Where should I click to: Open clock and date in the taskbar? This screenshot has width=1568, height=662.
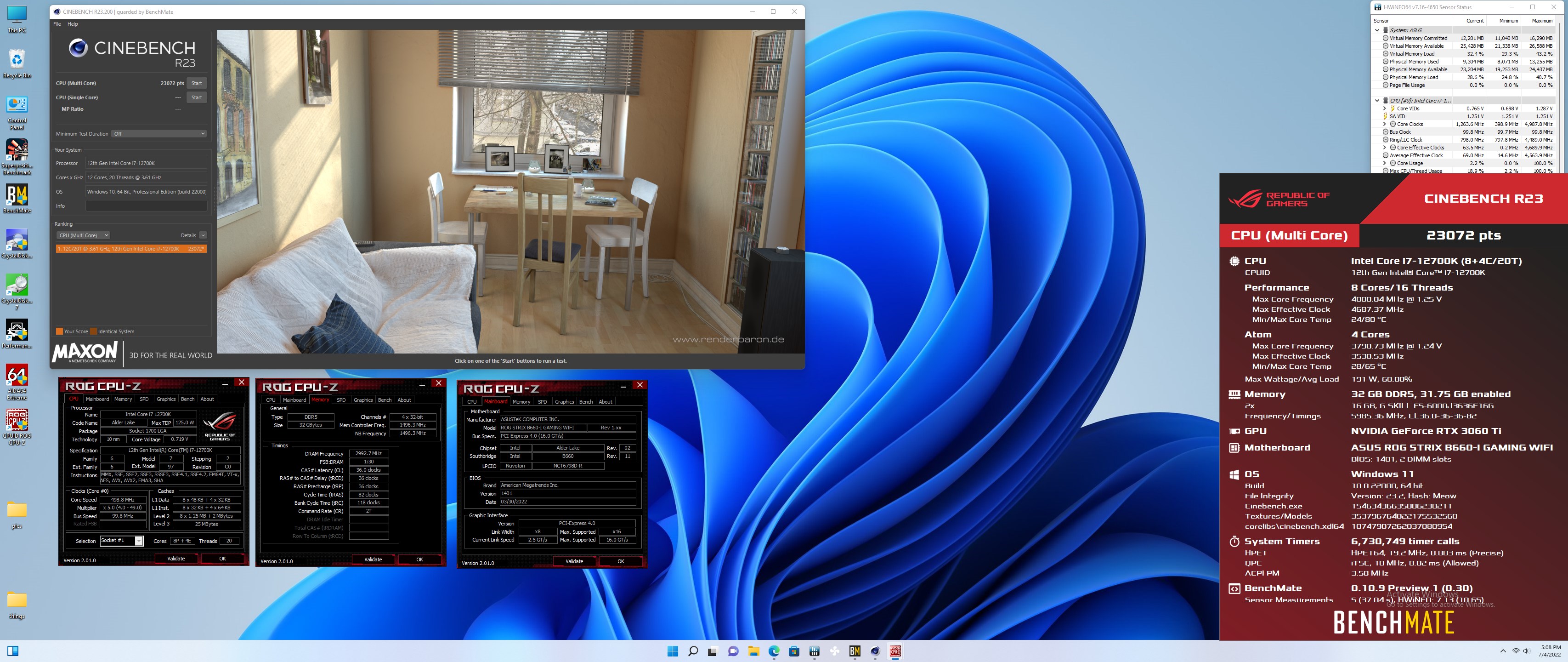[x=1550, y=651]
